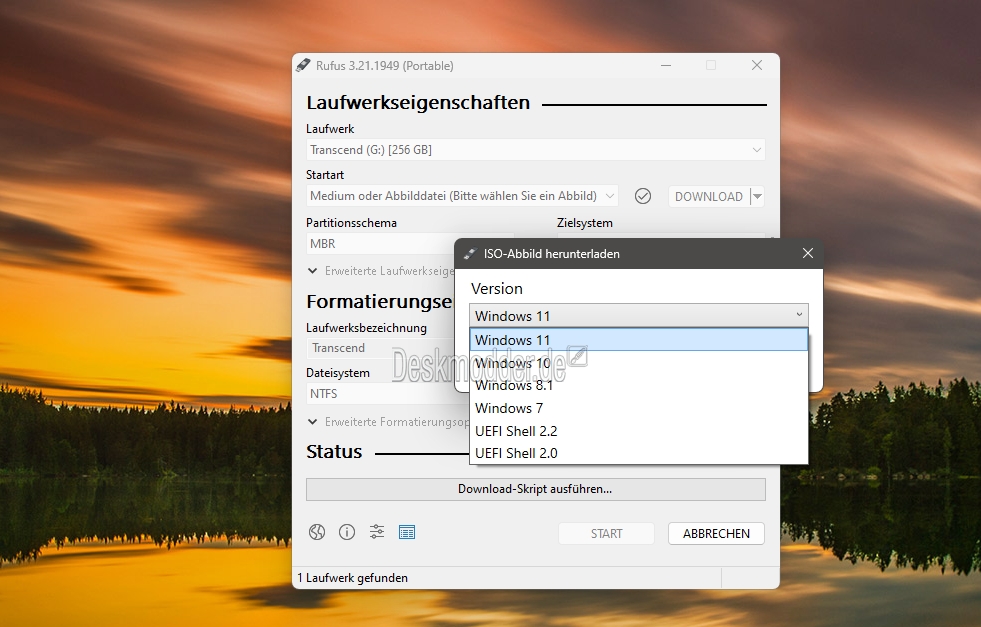Image resolution: width=981 pixels, height=627 pixels.
Task: Click the '1 Laufwerk gefunden' status text
Action: 352,578
